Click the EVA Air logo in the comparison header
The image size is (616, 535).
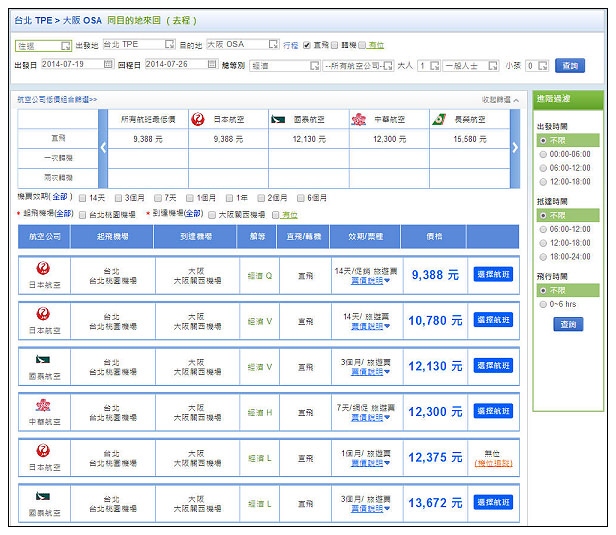point(438,119)
